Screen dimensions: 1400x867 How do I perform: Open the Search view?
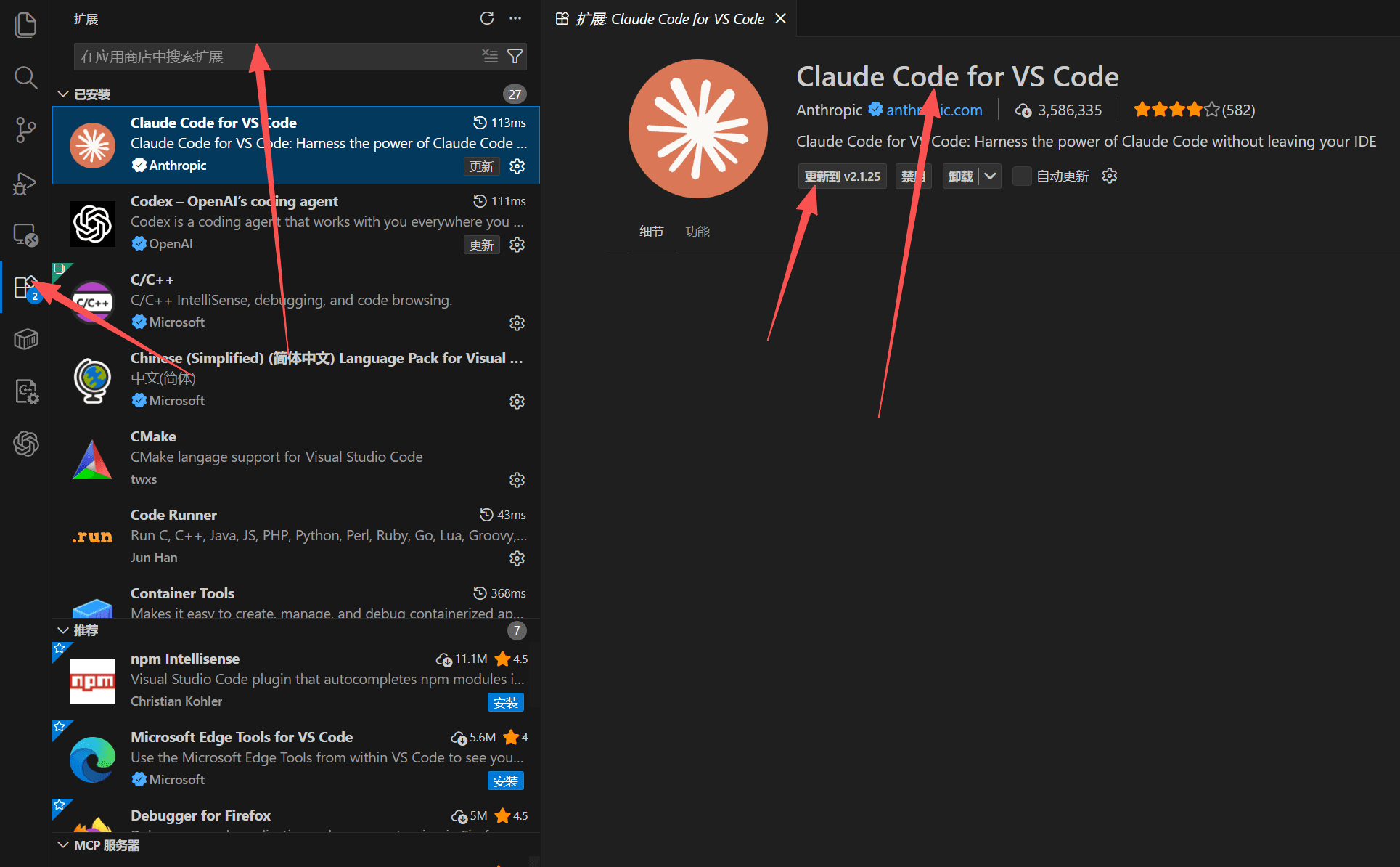(x=26, y=78)
